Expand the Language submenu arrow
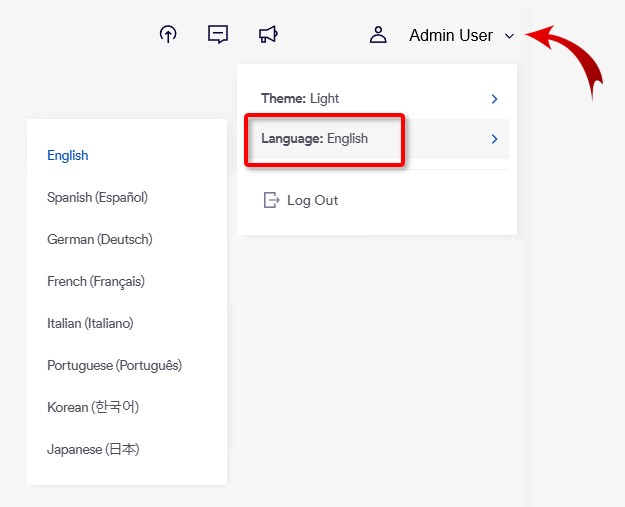625x507 pixels. (x=494, y=139)
